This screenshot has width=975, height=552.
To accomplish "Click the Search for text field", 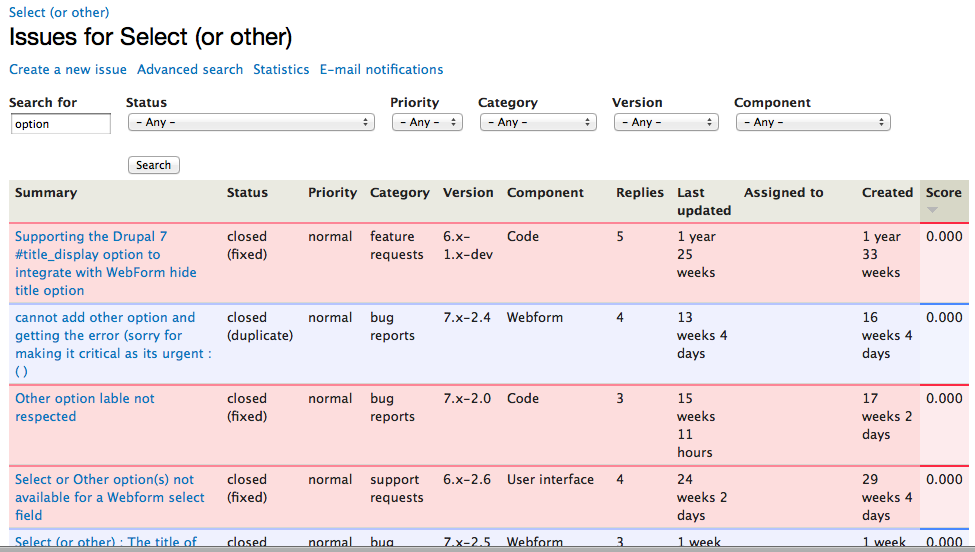I will pos(60,124).
